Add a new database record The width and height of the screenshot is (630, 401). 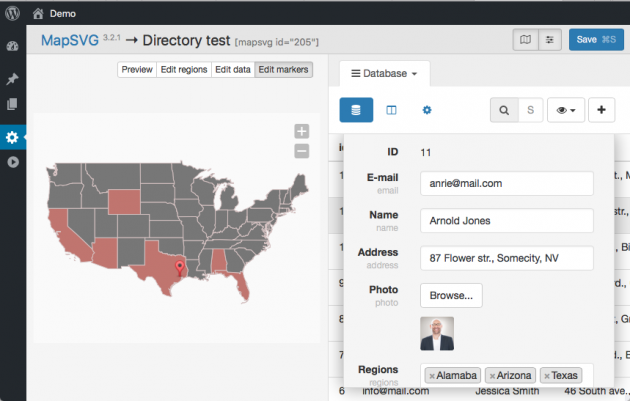(601, 110)
